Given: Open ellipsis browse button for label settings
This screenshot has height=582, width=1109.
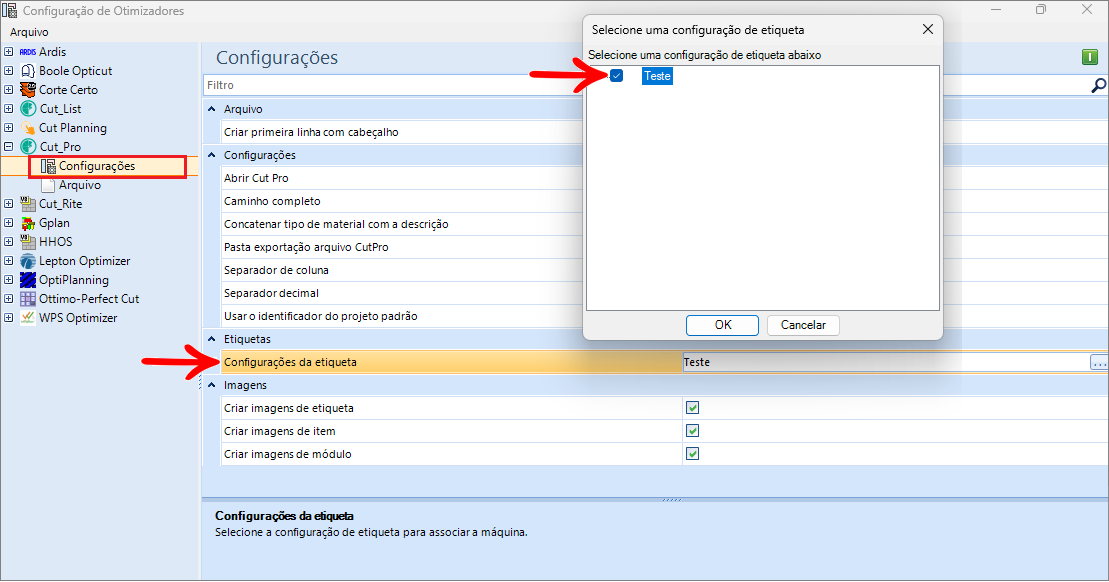Looking at the screenshot, I should pos(1098,362).
